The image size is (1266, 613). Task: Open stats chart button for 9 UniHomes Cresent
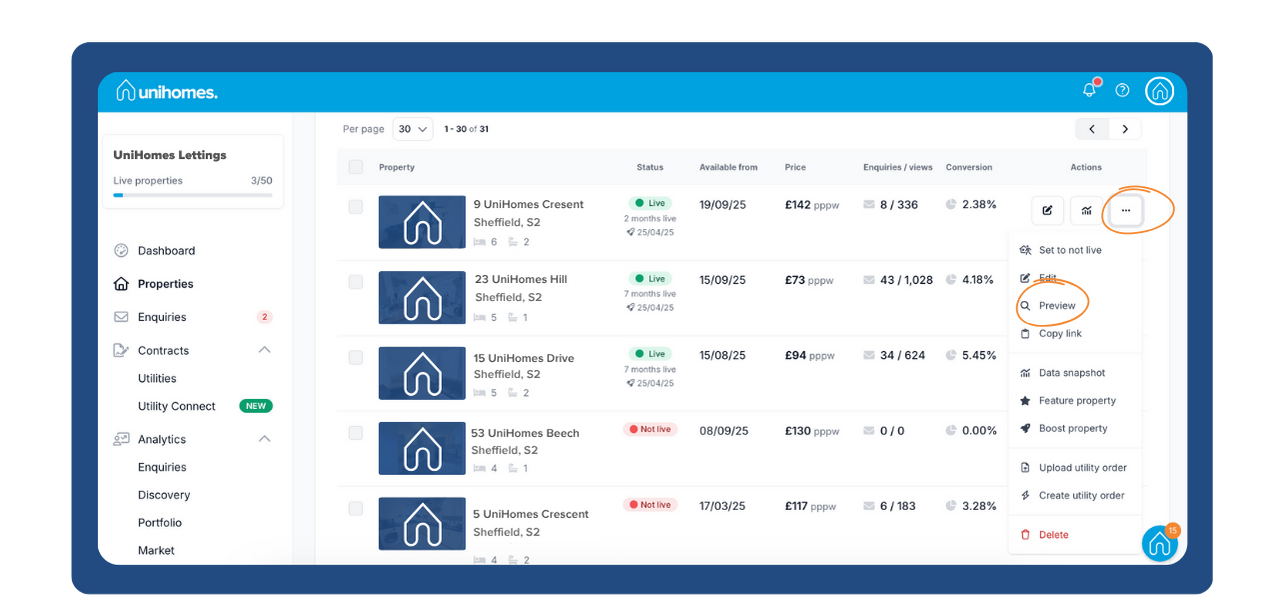pos(1086,210)
